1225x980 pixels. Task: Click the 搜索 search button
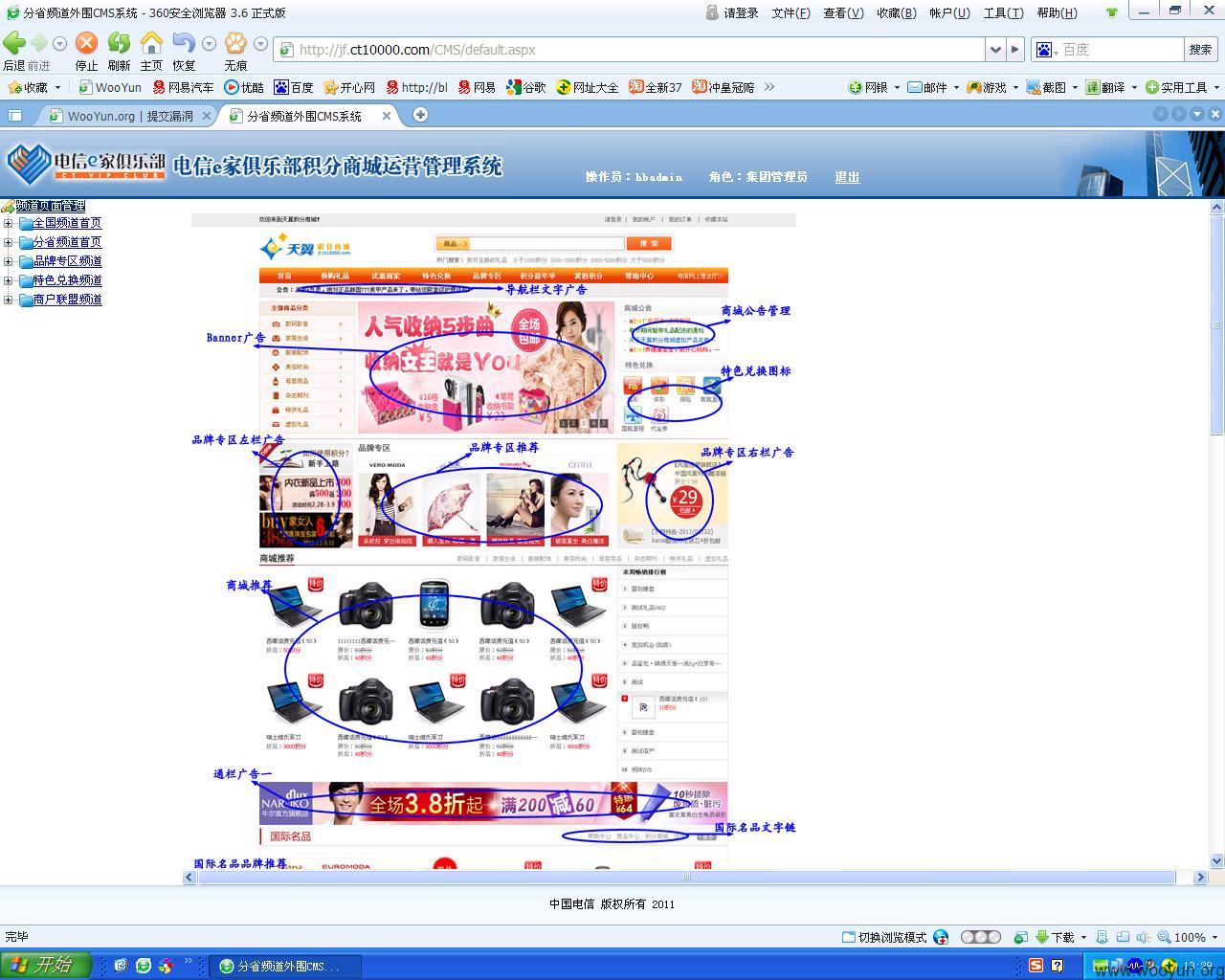[x=1200, y=50]
